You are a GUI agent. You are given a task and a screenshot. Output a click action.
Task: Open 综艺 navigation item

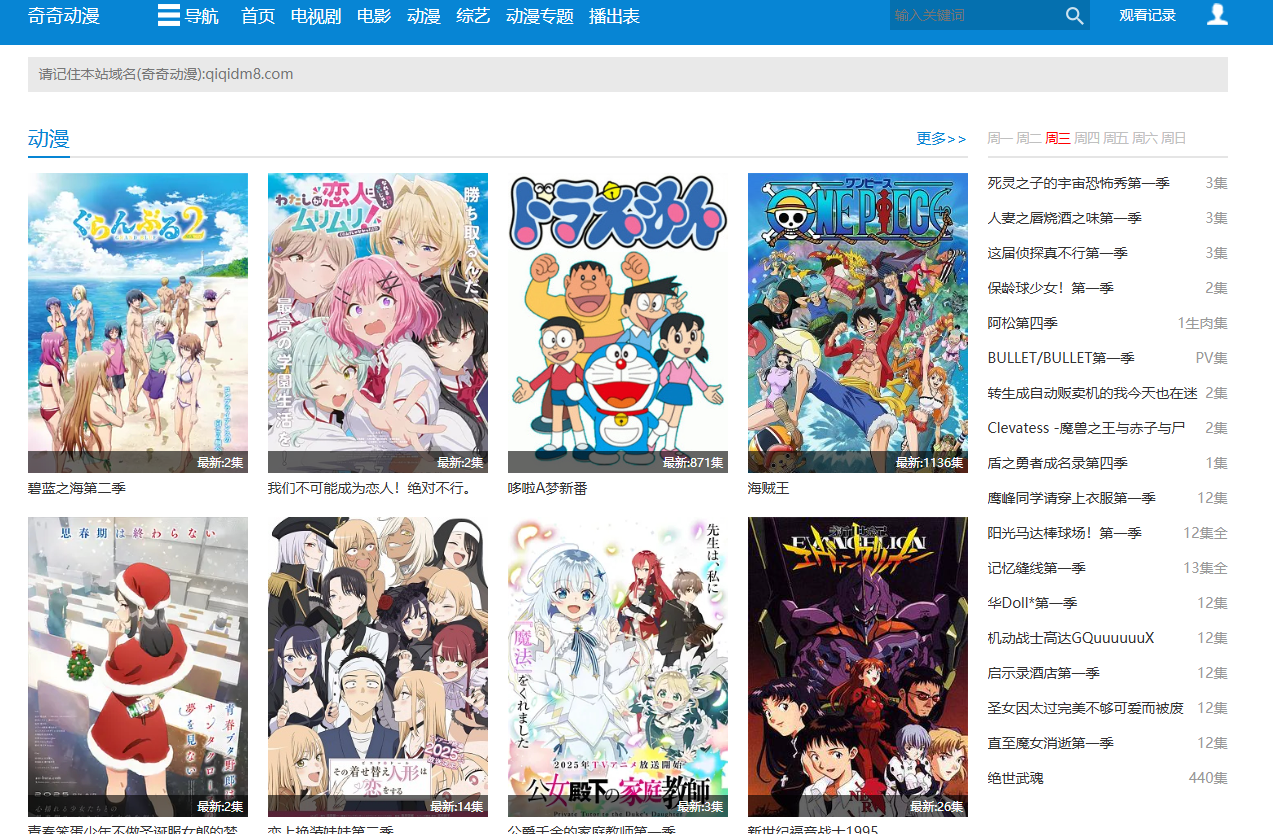(x=473, y=16)
